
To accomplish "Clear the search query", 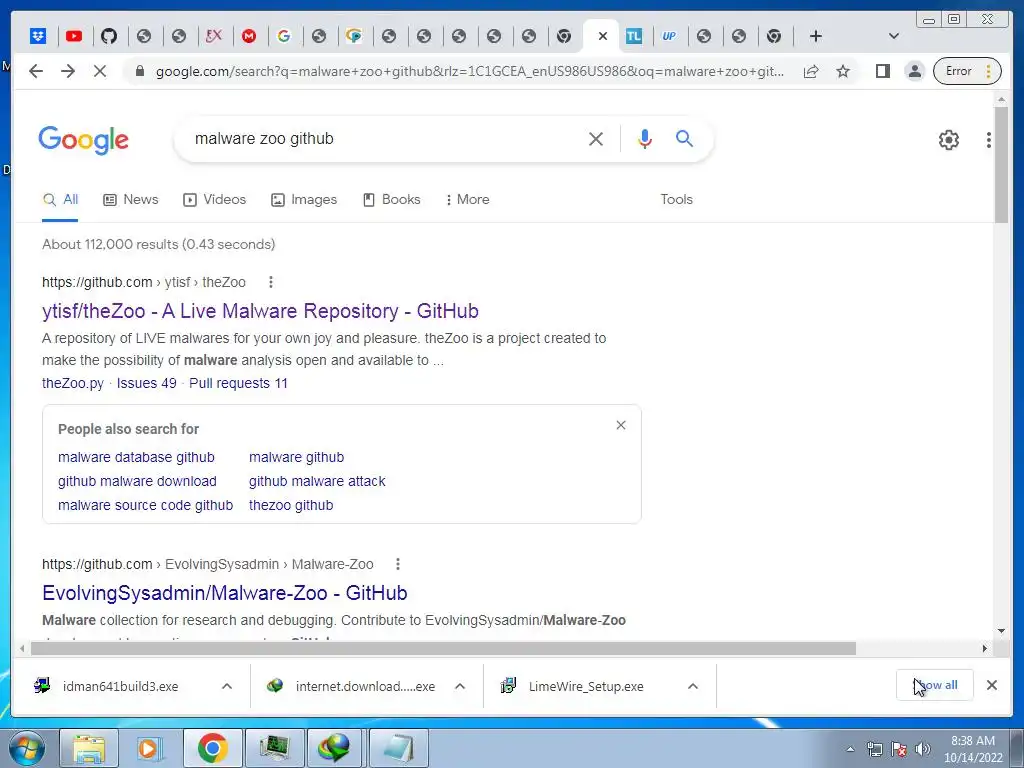I will coord(596,139).
